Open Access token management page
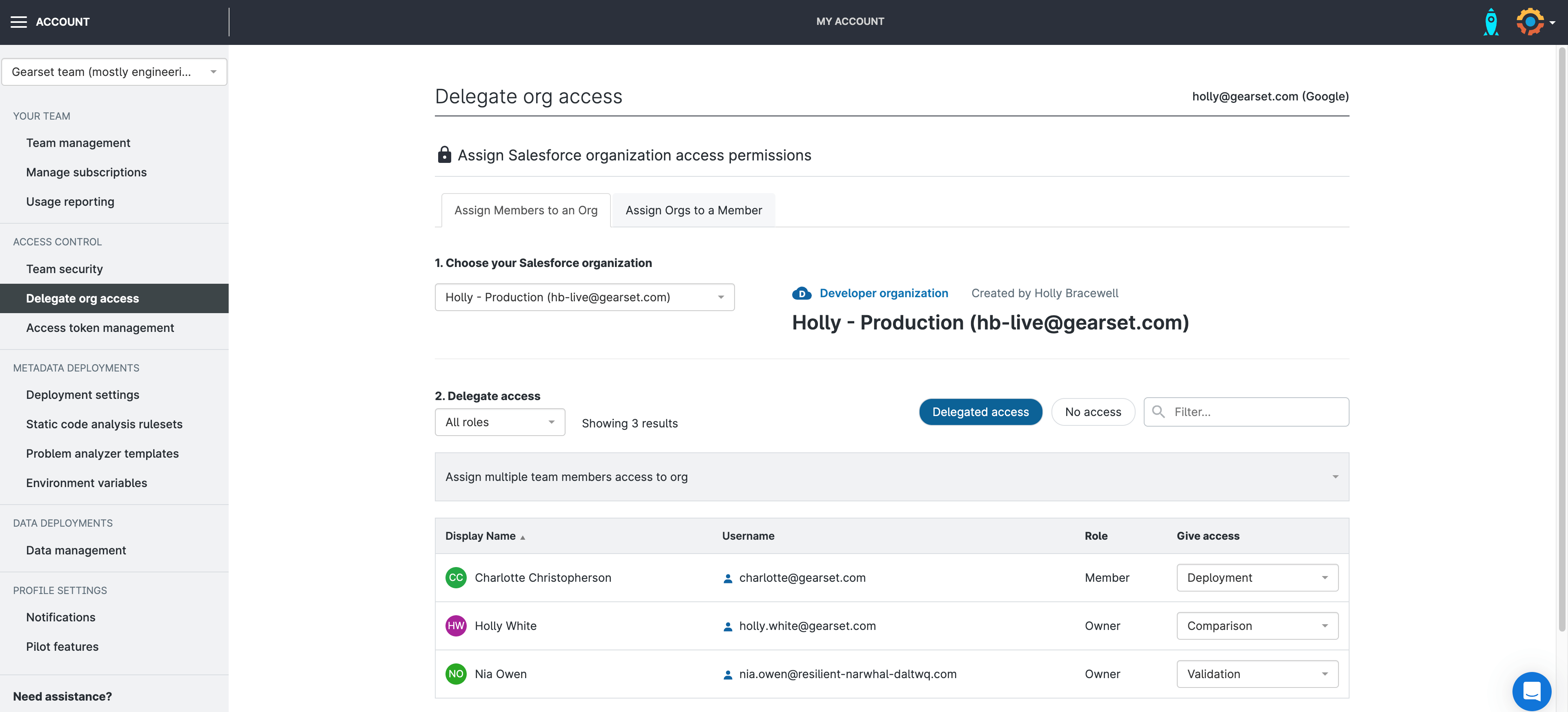The width and height of the screenshot is (1568, 712). pos(100,328)
